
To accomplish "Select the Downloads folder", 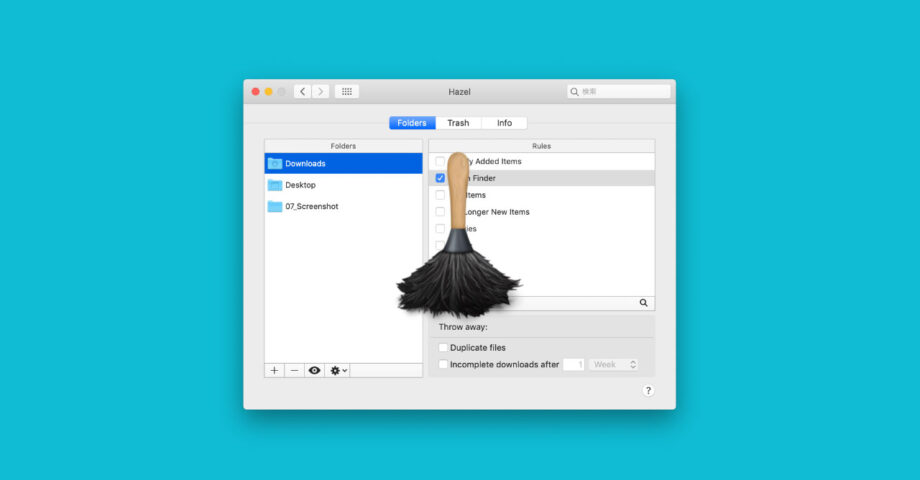I will click(305, 163).
